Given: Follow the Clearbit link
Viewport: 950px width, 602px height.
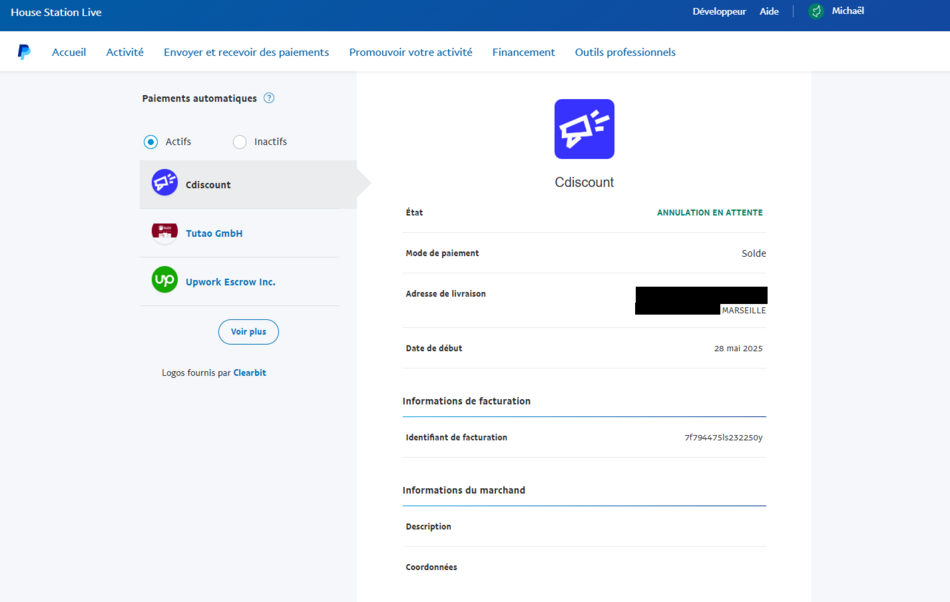Looking at the screenshot, I should (250, 373).
